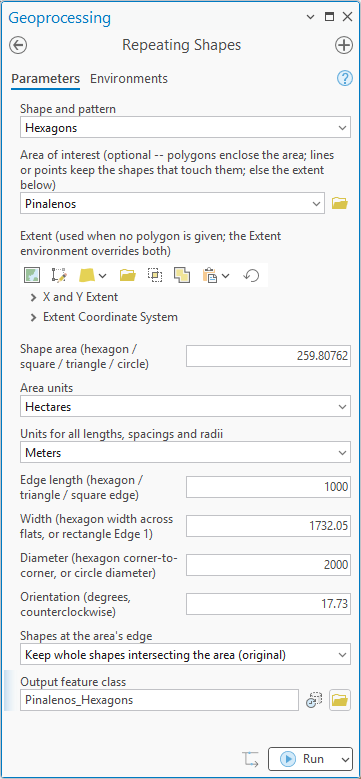Set extent to current display extent icon
The image size is (361, 779).
(x=32, y=275)
